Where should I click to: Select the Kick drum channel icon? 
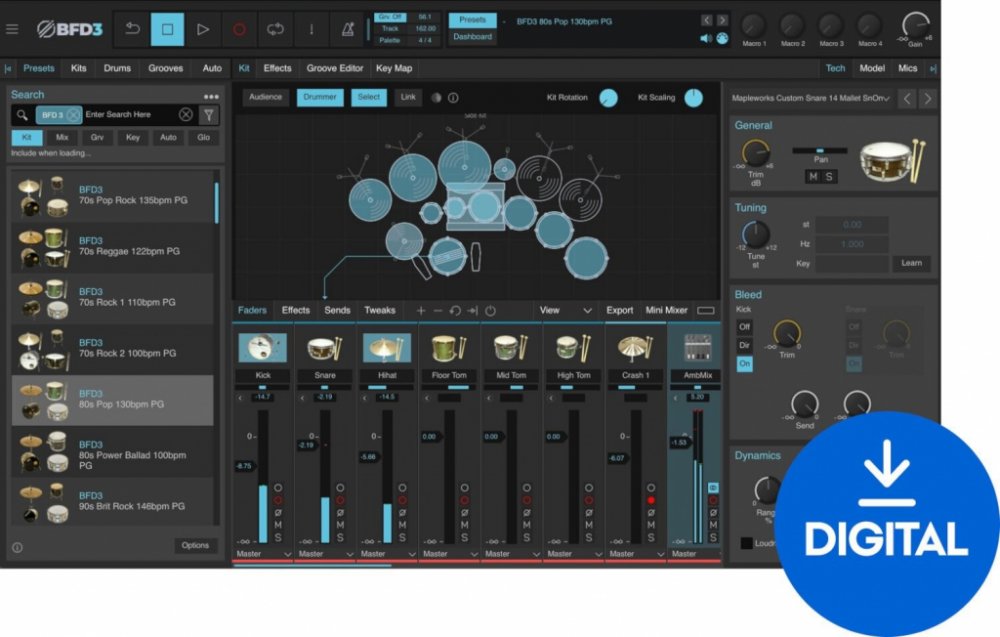pos(263,348)
